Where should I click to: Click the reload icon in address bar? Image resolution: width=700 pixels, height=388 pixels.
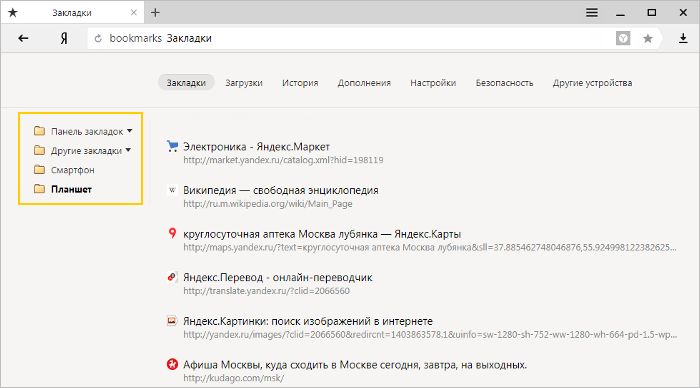pos(98,39)
